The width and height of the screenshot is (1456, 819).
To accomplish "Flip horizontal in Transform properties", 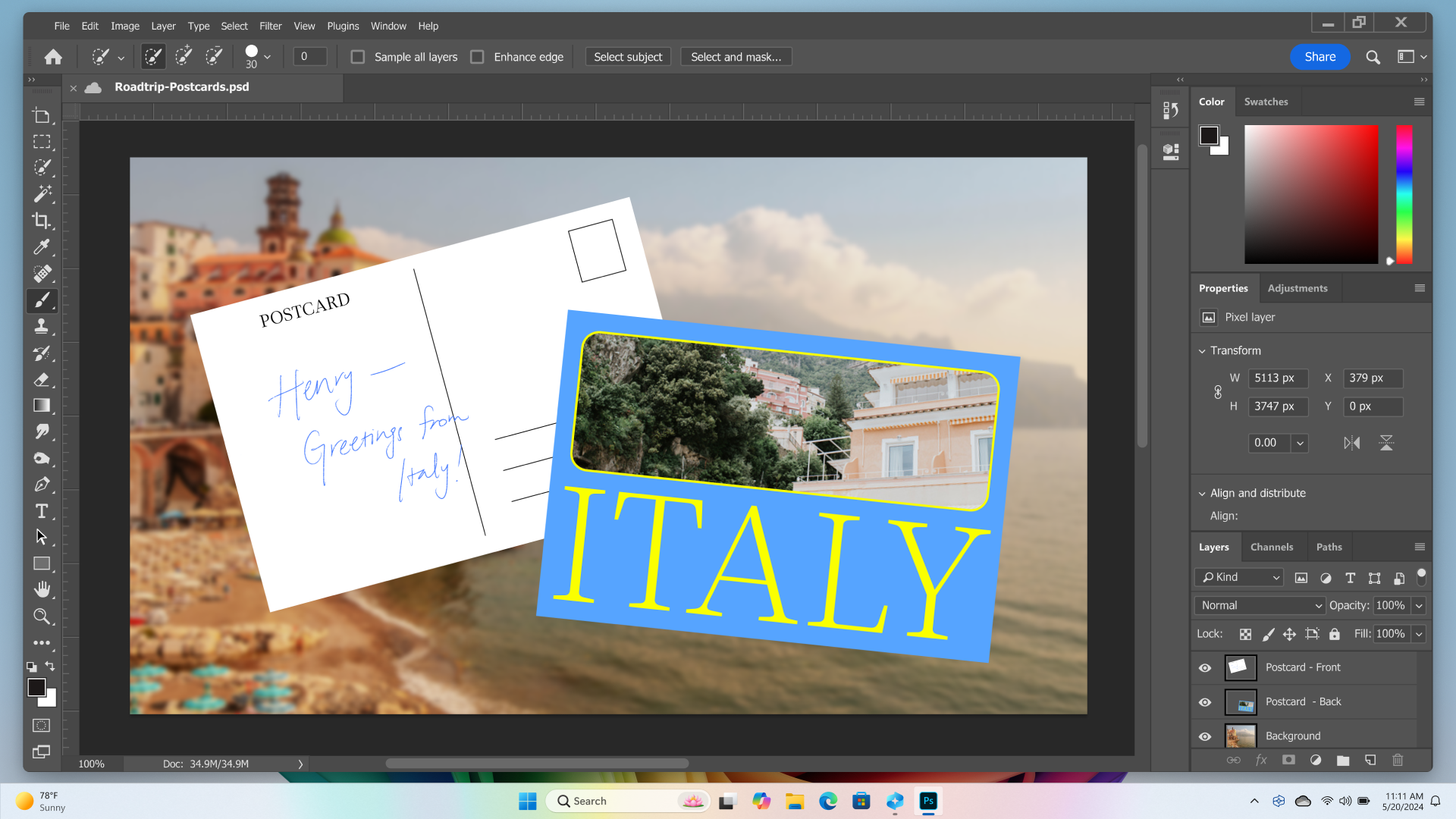I will 1352,443.
